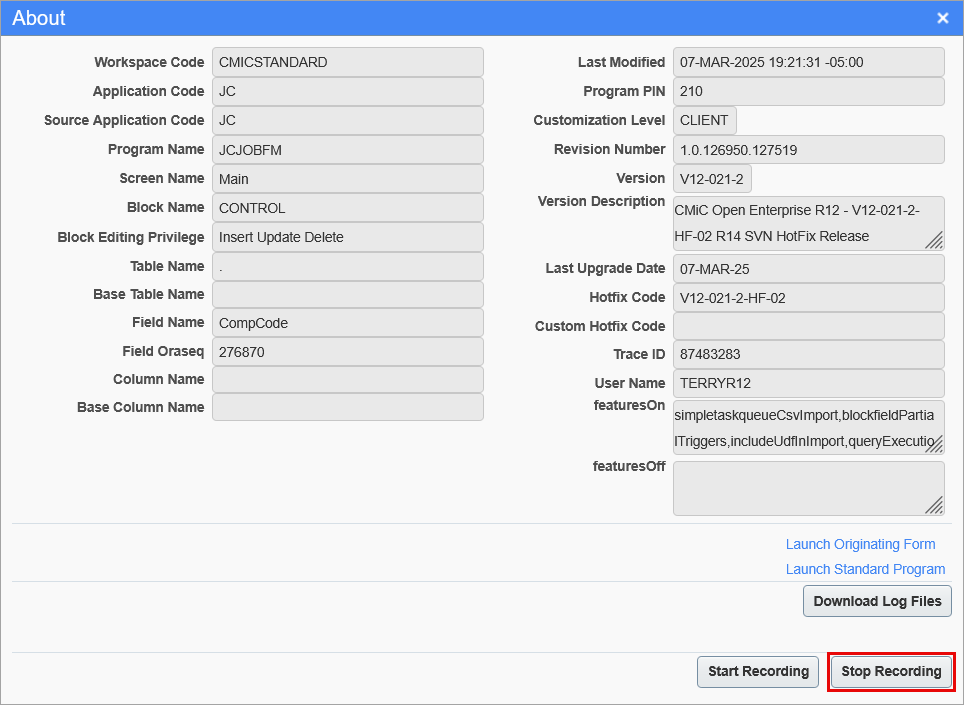This screenshot has height=705, width=964.
Task: Click the Stop Recording button
Action: click(891, 671)
